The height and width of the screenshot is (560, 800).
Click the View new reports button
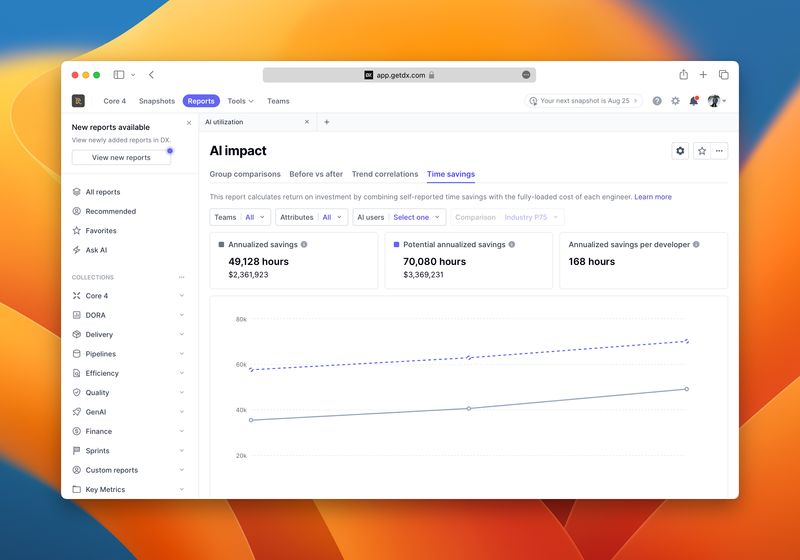click(x=121, y=157)
